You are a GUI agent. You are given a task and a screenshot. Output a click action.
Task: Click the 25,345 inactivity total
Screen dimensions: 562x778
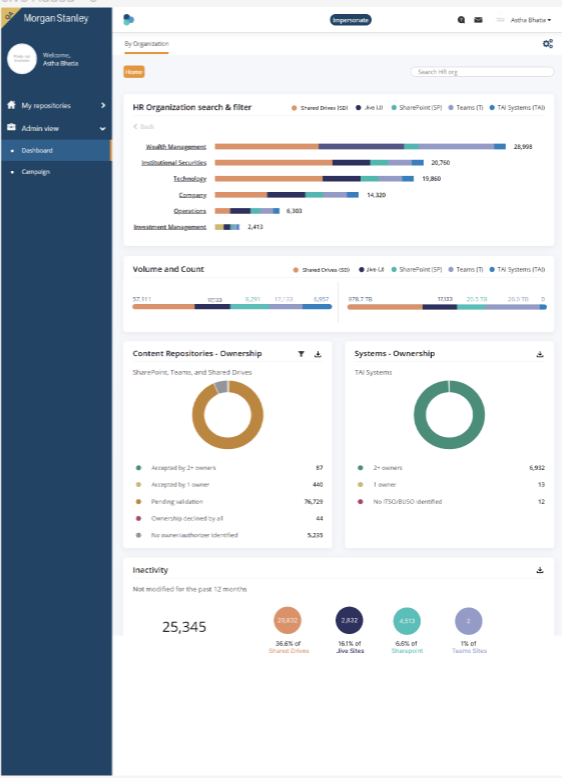pyautogui.click(x=184, y=627)
